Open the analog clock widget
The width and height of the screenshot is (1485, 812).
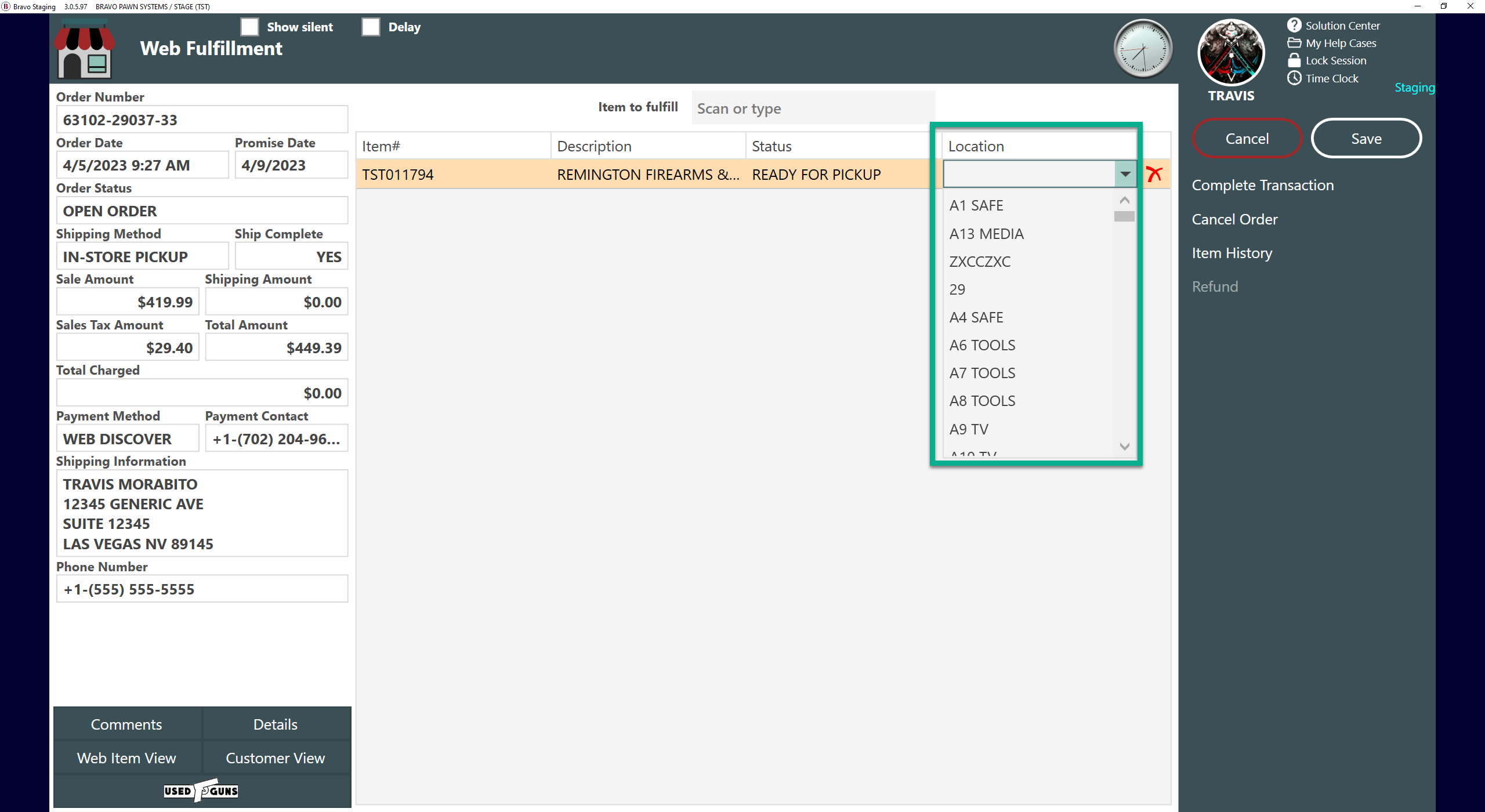coord(1143,49)
